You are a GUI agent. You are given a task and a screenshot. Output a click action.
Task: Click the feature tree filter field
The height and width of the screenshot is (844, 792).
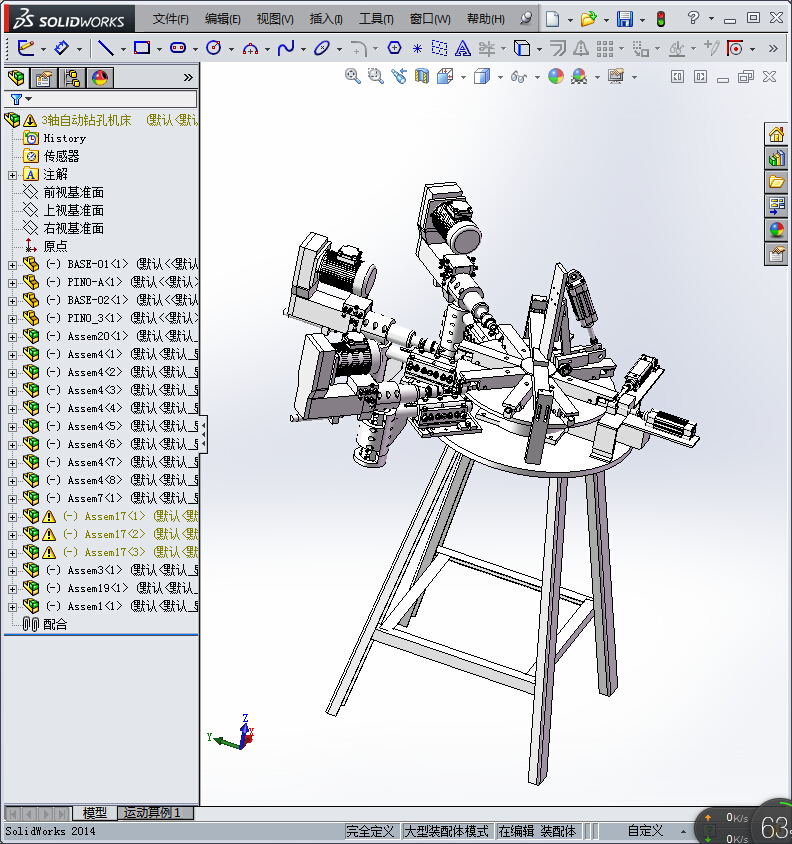pos(101,99)
